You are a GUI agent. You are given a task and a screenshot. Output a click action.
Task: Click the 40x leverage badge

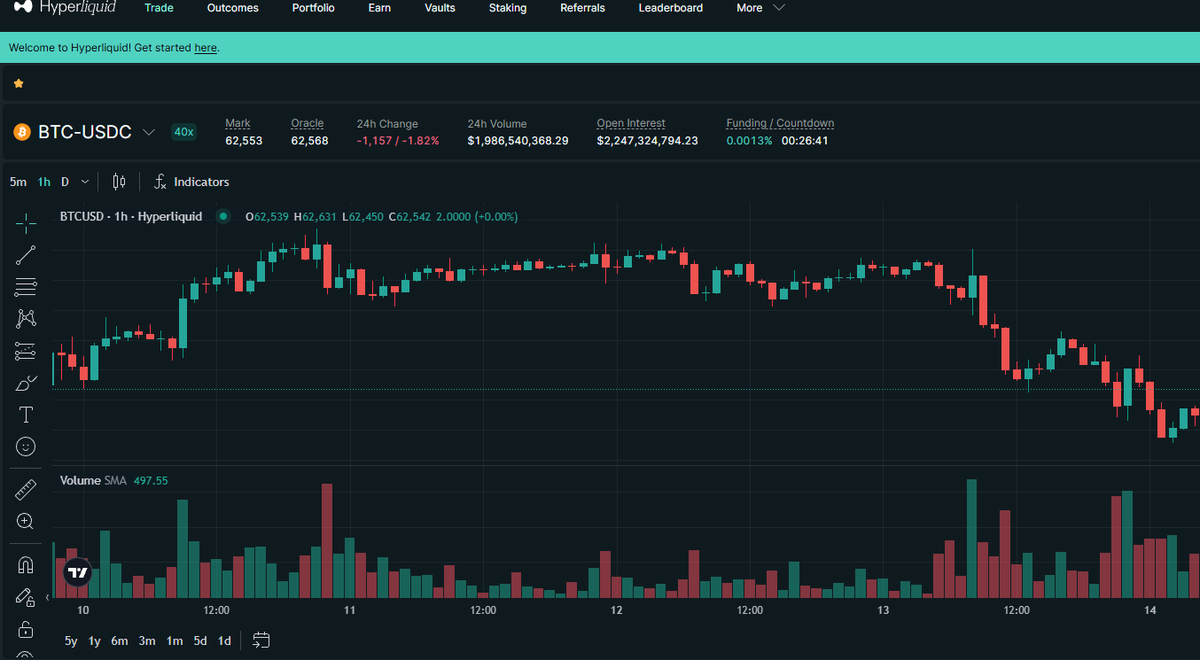tap(183, 132)
